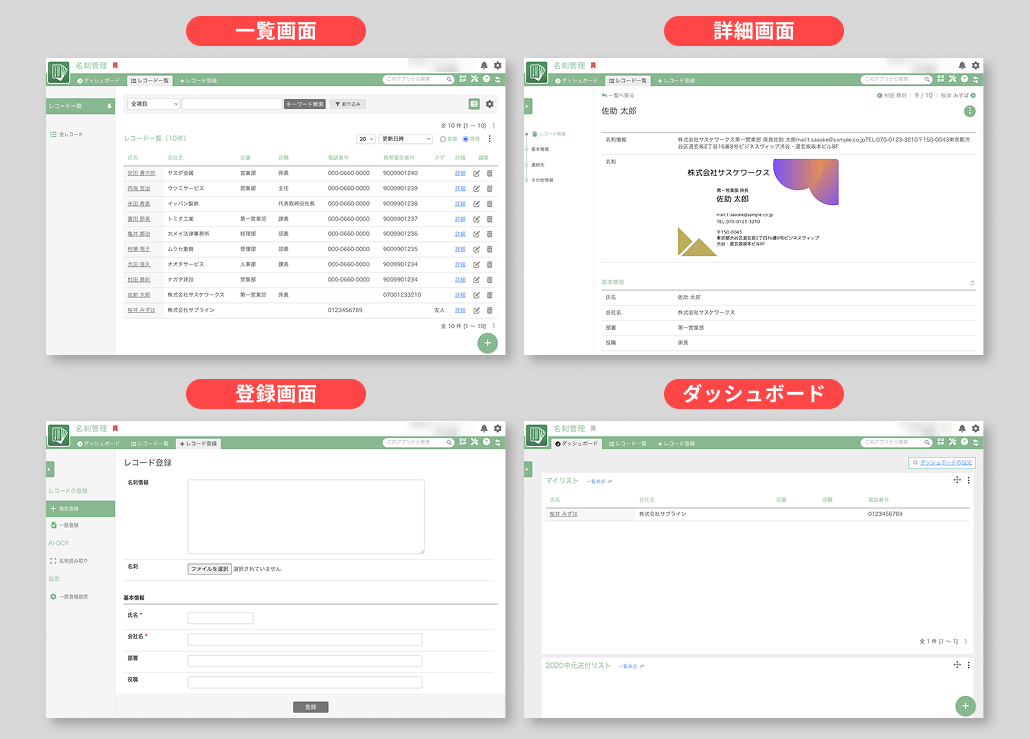Open 詳細 link in the カメイ法律事務所 row
1030x739 pixels.
[x=460, y=234]
